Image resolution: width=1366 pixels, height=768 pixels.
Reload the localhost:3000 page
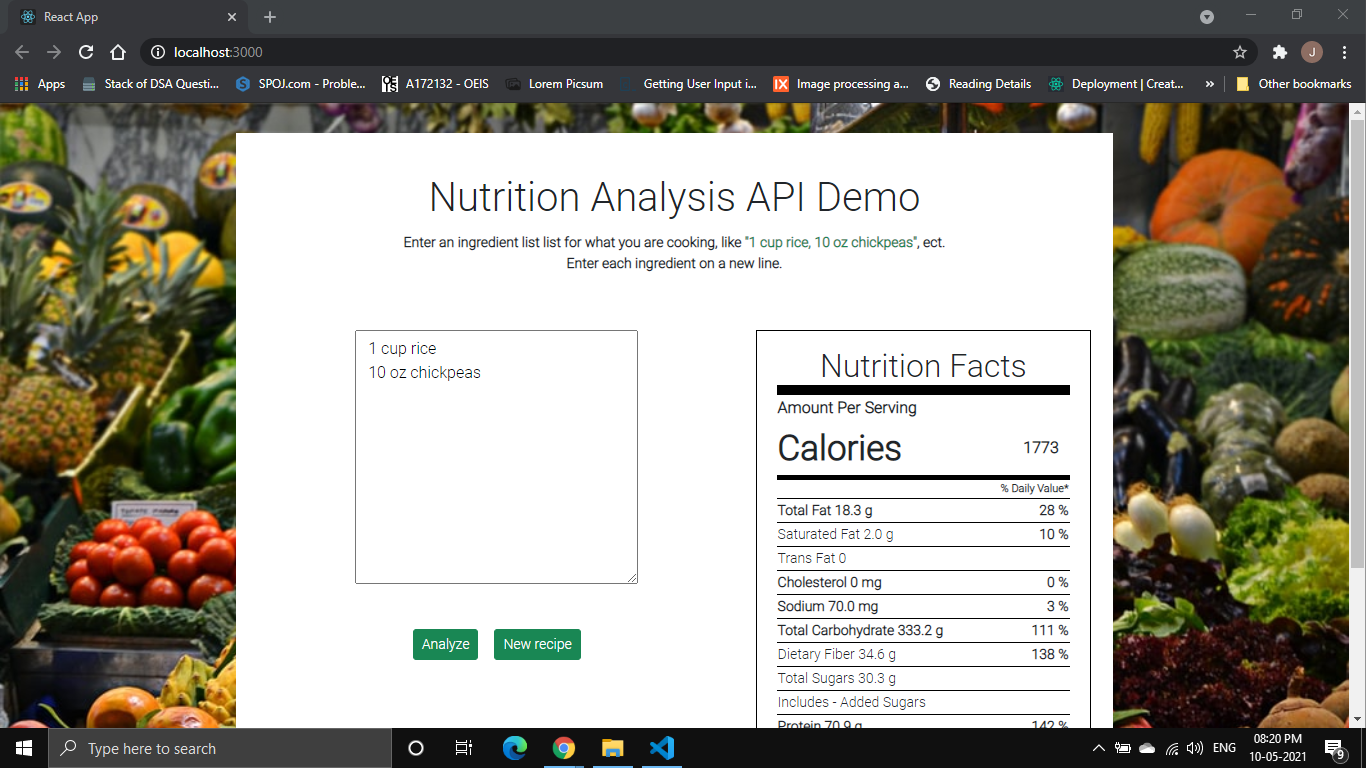tap(86, 52)
